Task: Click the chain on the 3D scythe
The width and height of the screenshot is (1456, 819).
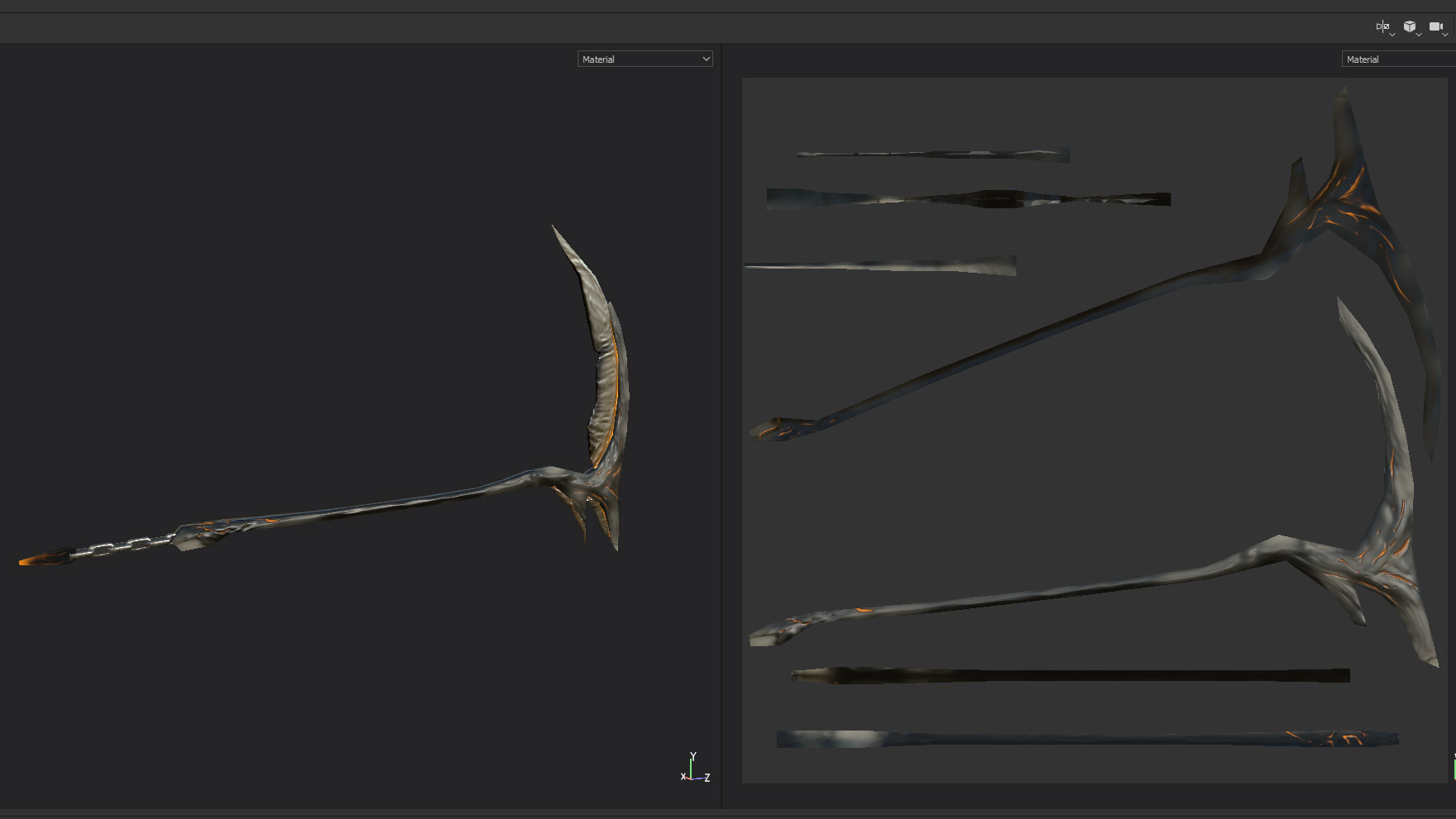Action: [124, 546]
